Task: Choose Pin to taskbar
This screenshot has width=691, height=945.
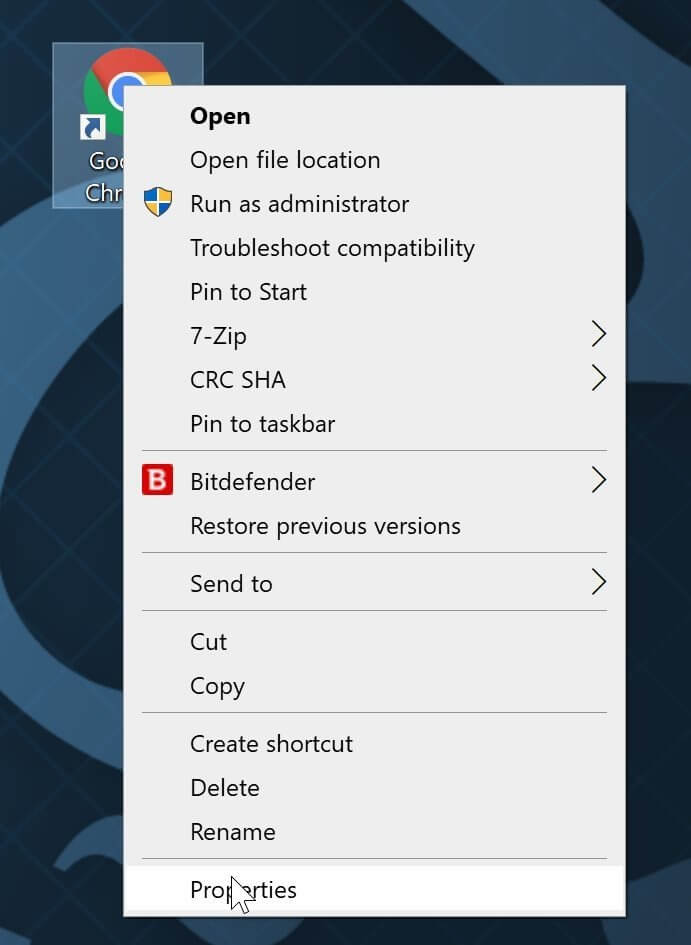Action: pos(262,424)
